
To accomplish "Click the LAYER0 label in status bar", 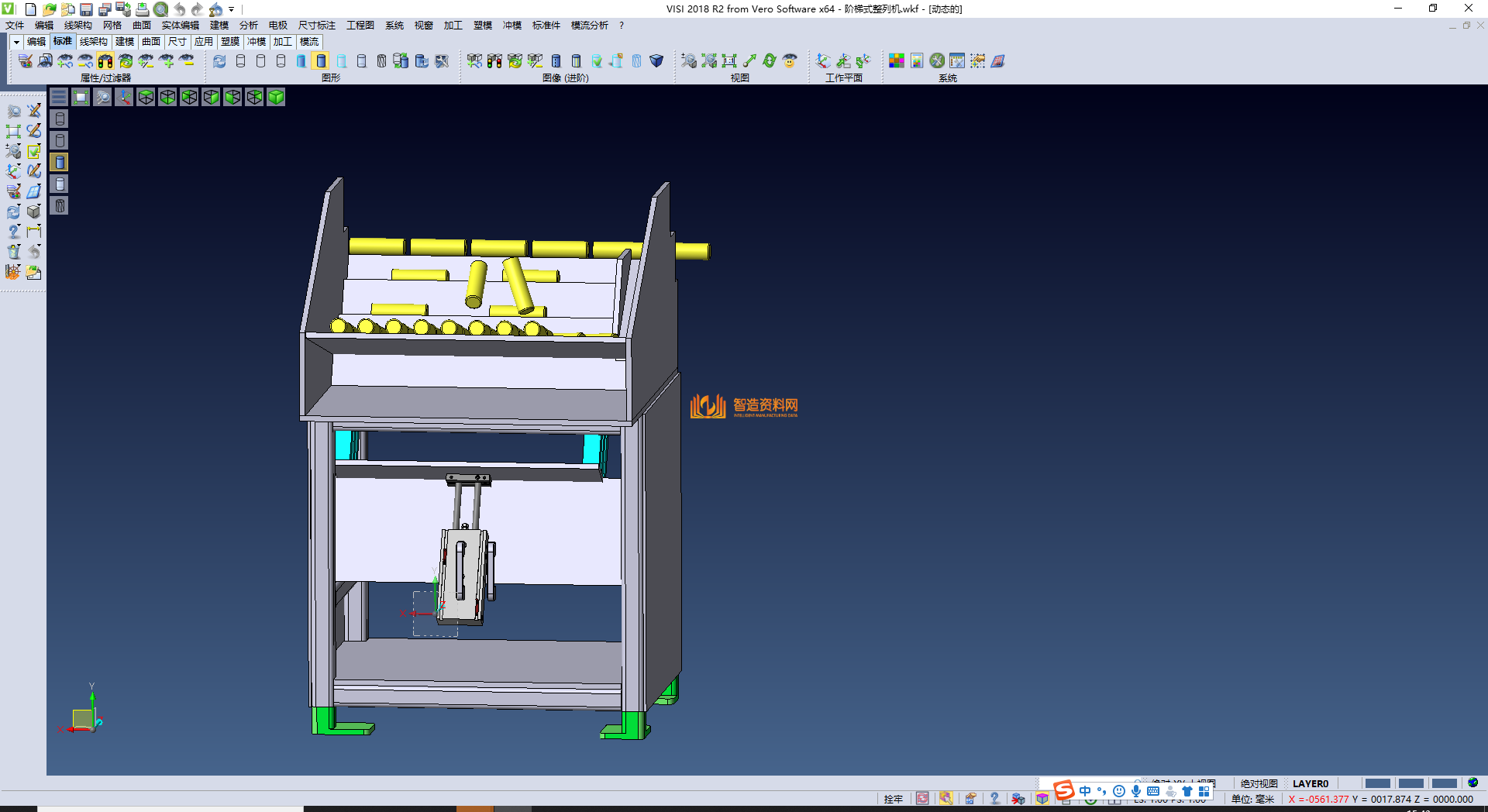I will 1310,783.
